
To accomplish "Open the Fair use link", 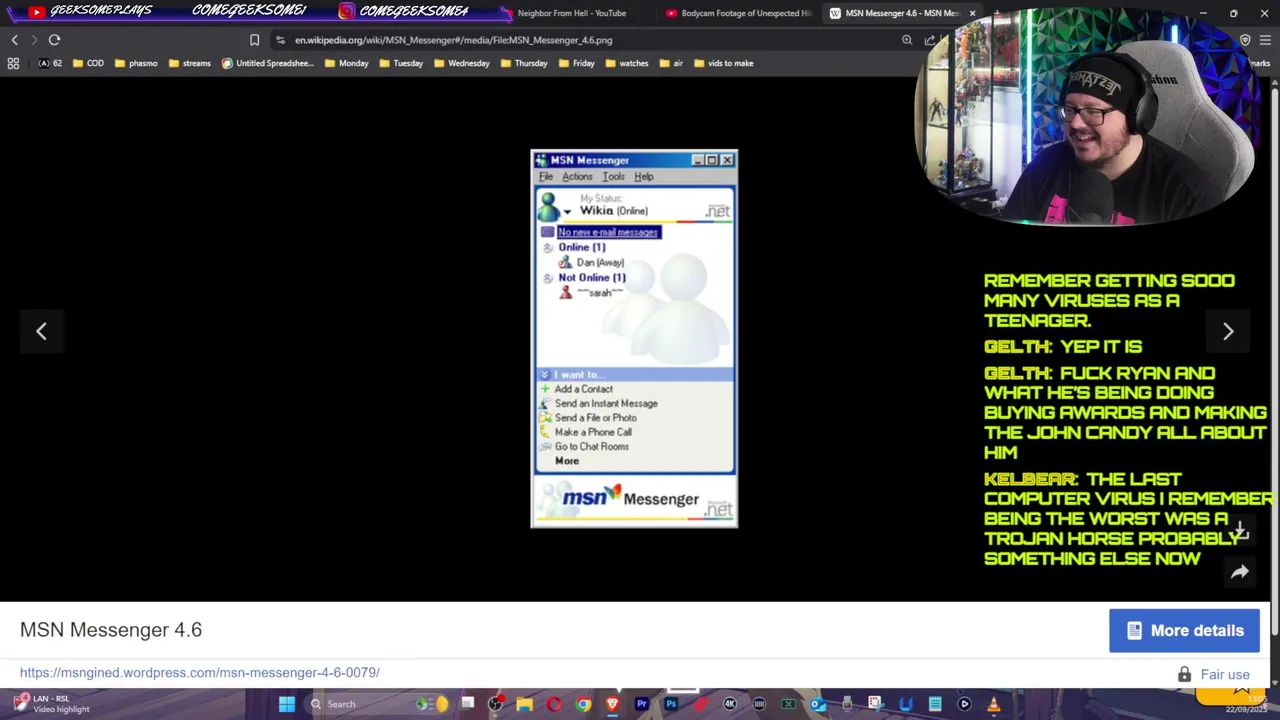I will [1225, 675].
